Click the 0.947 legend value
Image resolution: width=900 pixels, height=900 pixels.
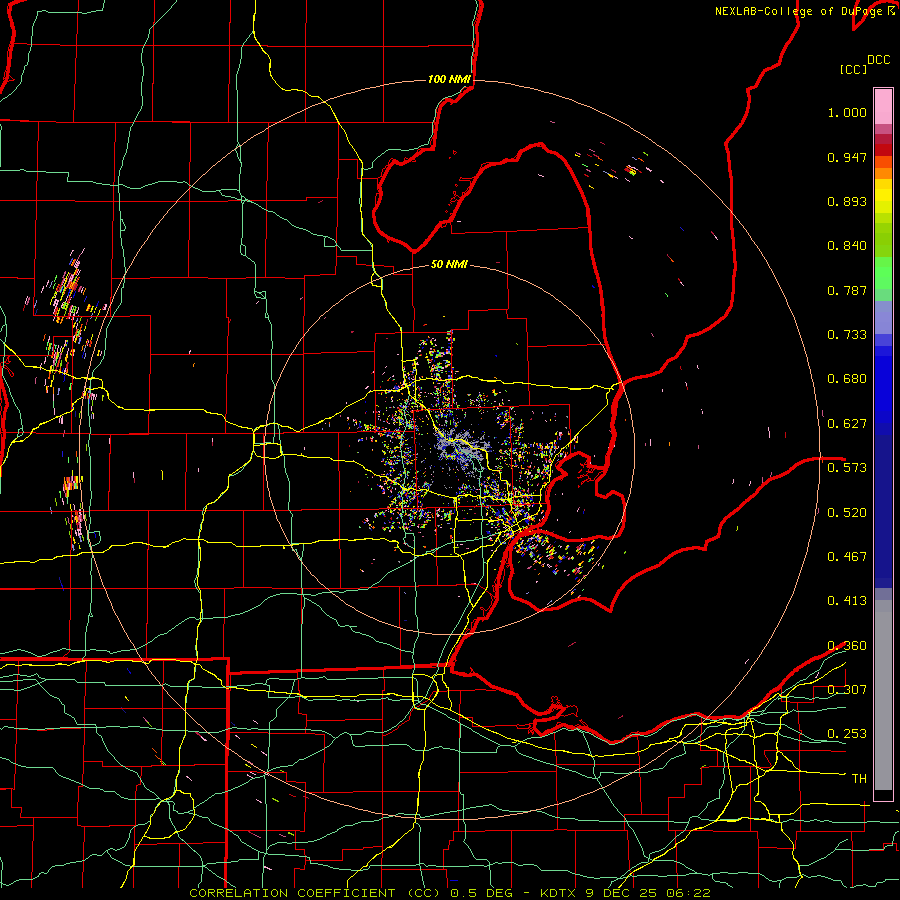click(x=847, y=157)
